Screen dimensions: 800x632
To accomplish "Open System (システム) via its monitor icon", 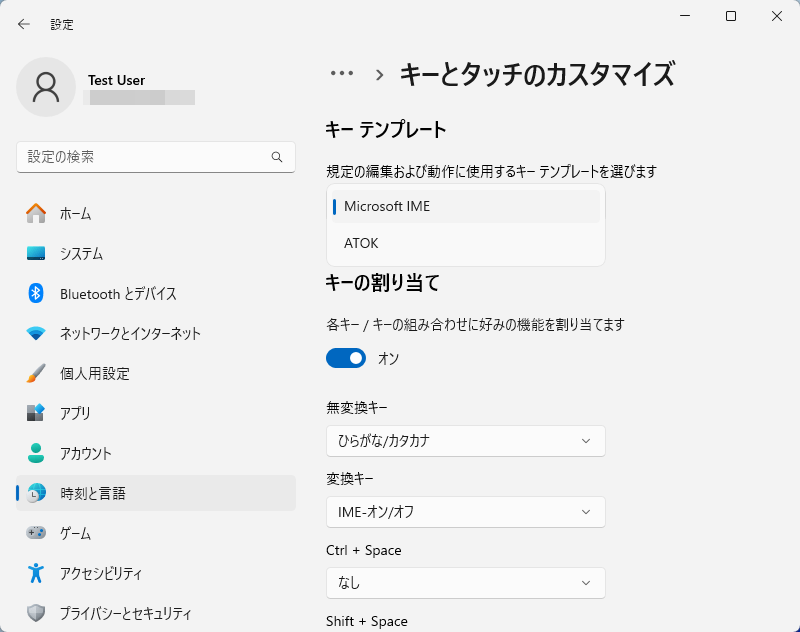I will 36,253.
